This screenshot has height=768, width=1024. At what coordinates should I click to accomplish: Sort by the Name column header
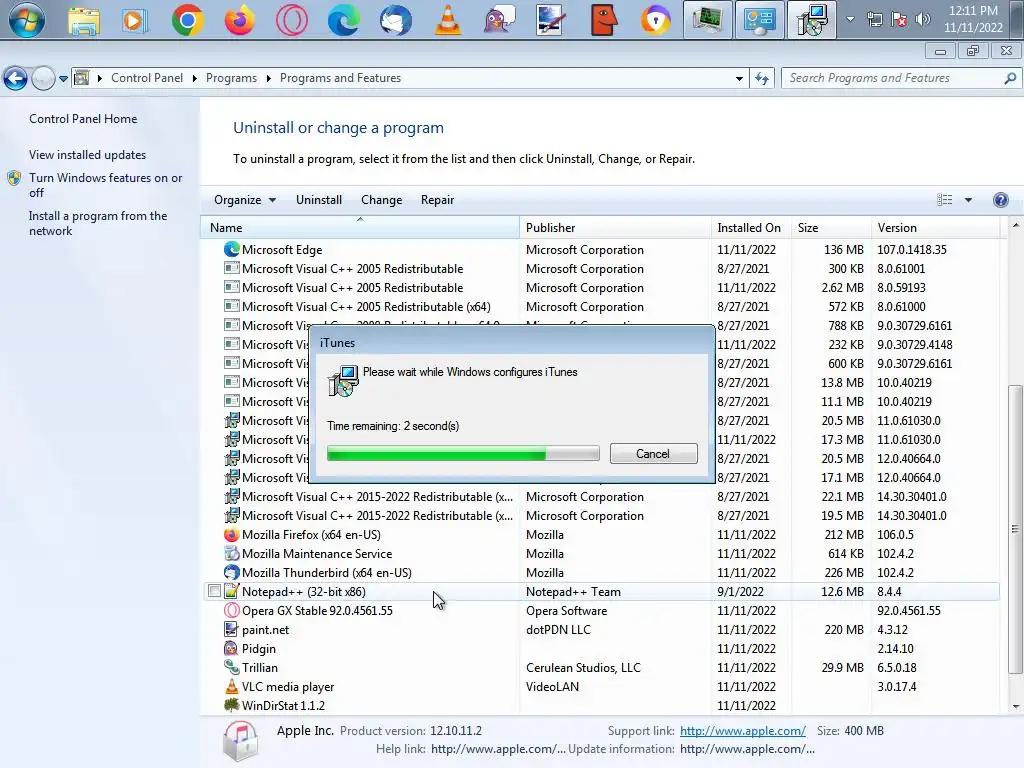tap(360, 228)
